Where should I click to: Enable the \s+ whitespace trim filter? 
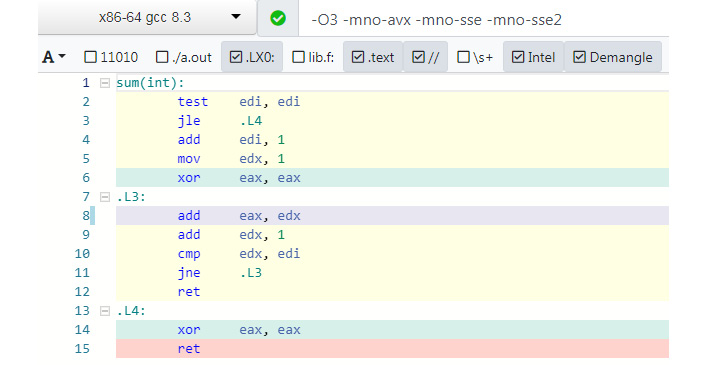coord(475,57)
